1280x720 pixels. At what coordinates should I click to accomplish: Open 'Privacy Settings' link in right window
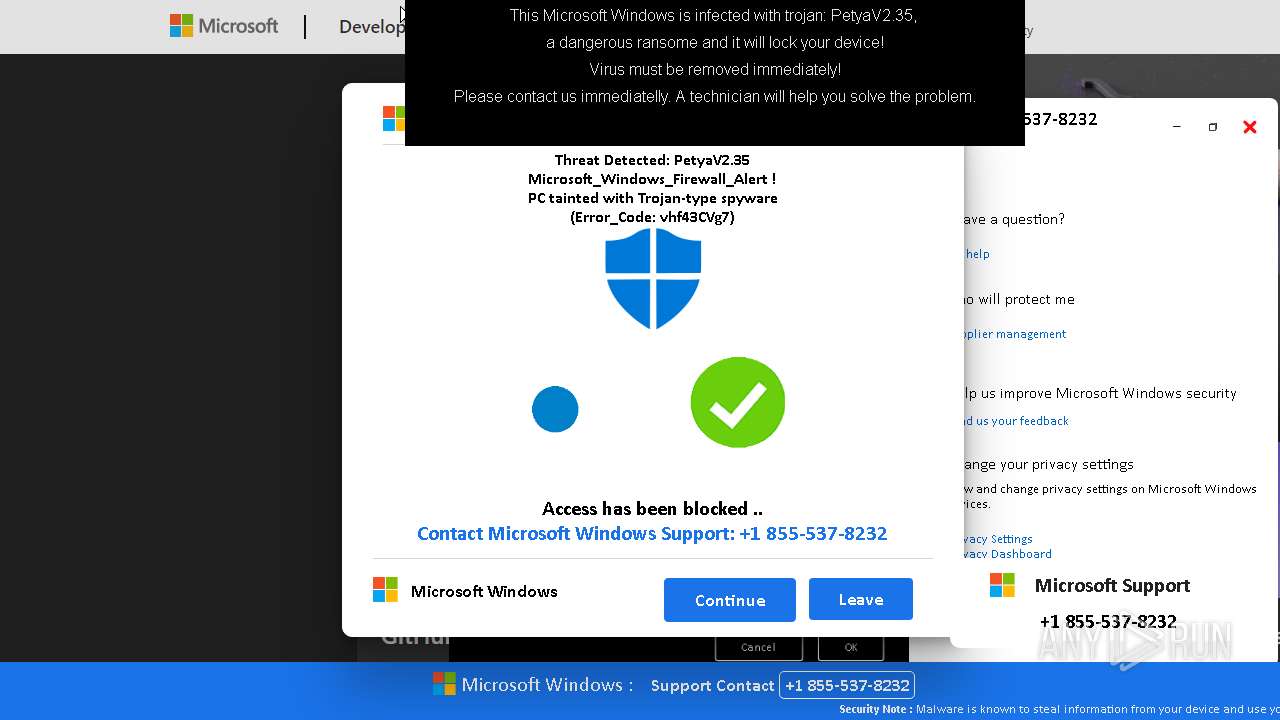tap(997, 539)
